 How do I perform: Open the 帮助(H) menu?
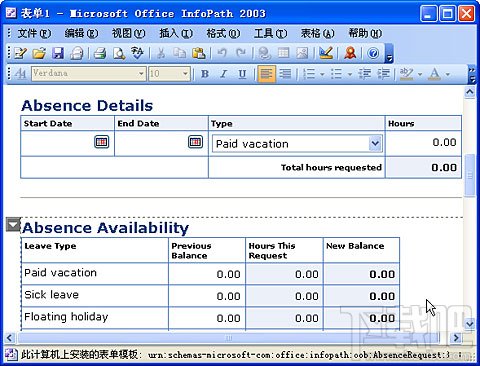[x=365, y=33]
